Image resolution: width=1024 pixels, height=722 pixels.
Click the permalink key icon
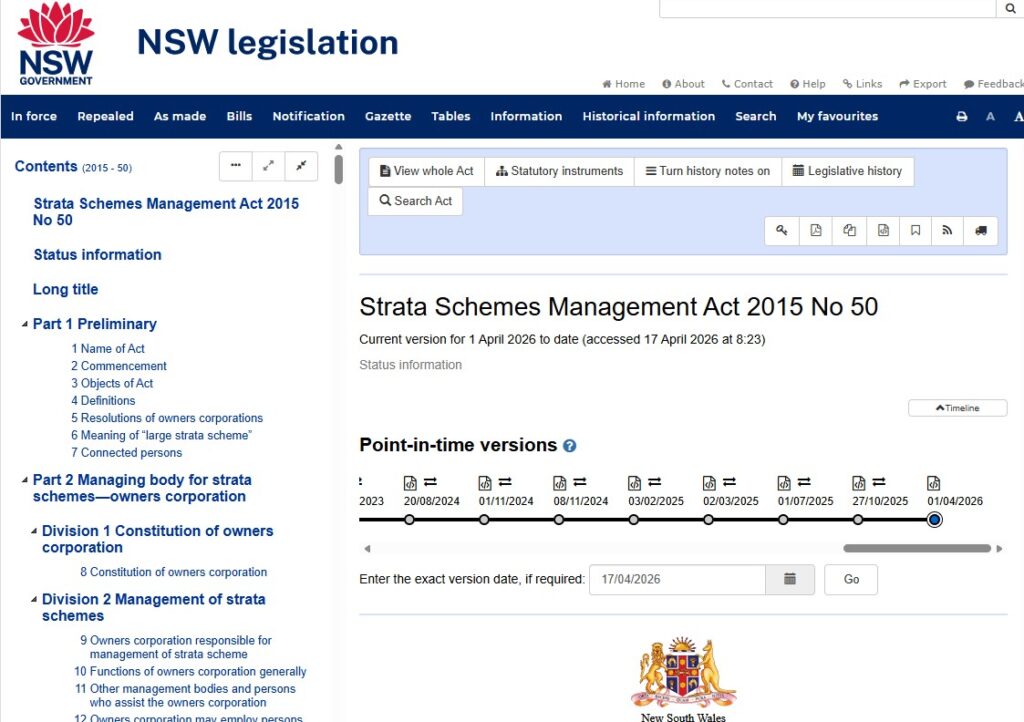pyautogui.click(x=782, y=231)
